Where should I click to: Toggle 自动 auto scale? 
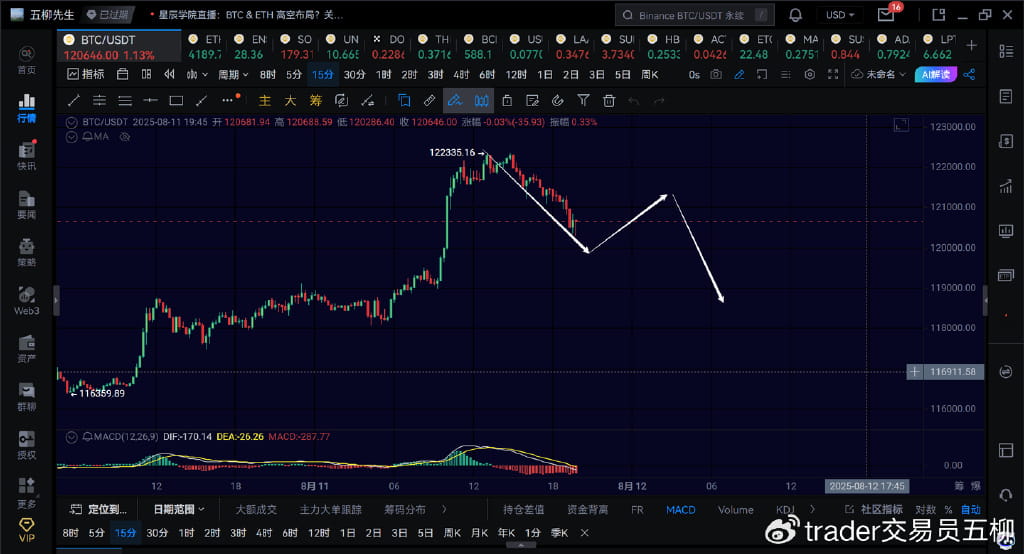coord(970,510)
